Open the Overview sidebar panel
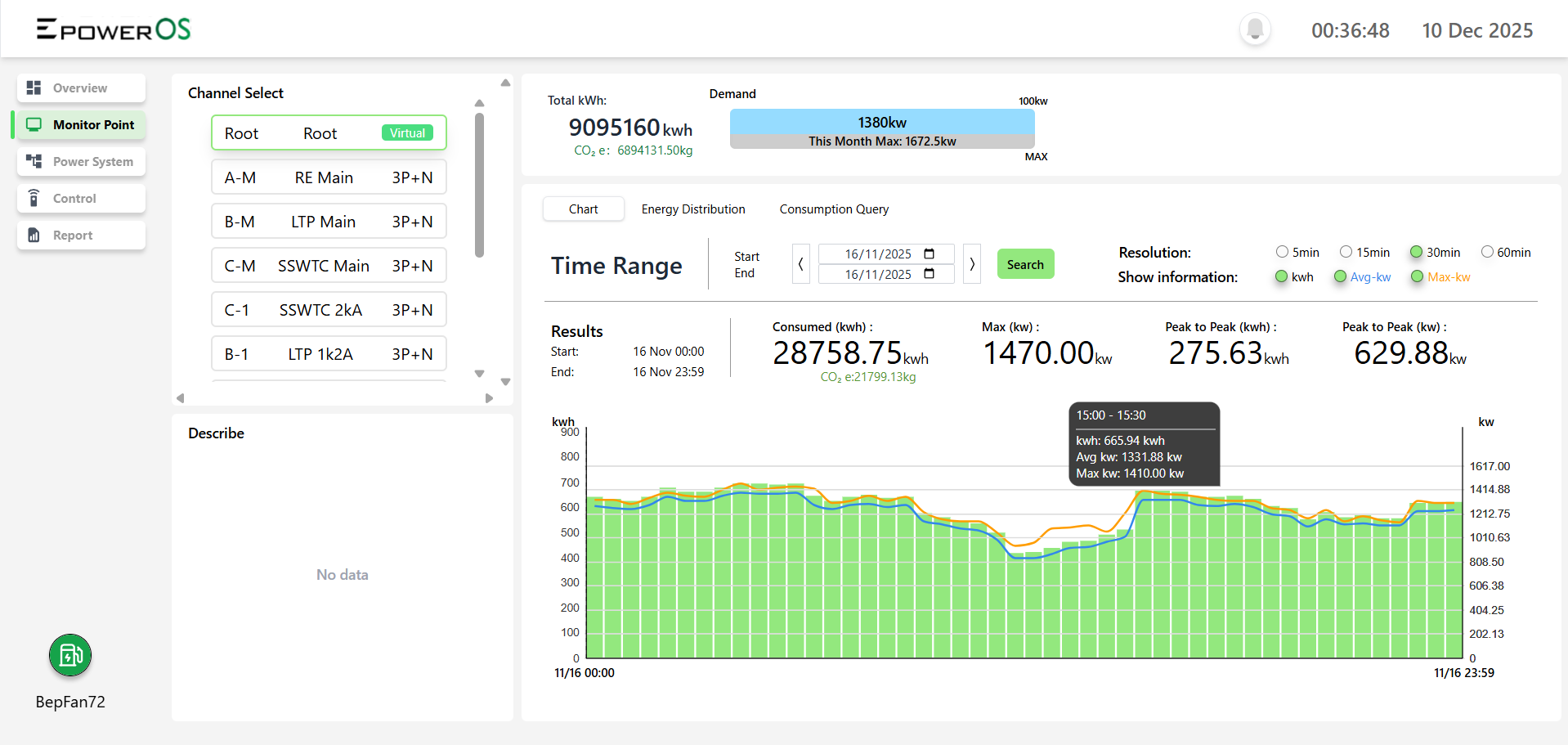 [x=80, y=88]
